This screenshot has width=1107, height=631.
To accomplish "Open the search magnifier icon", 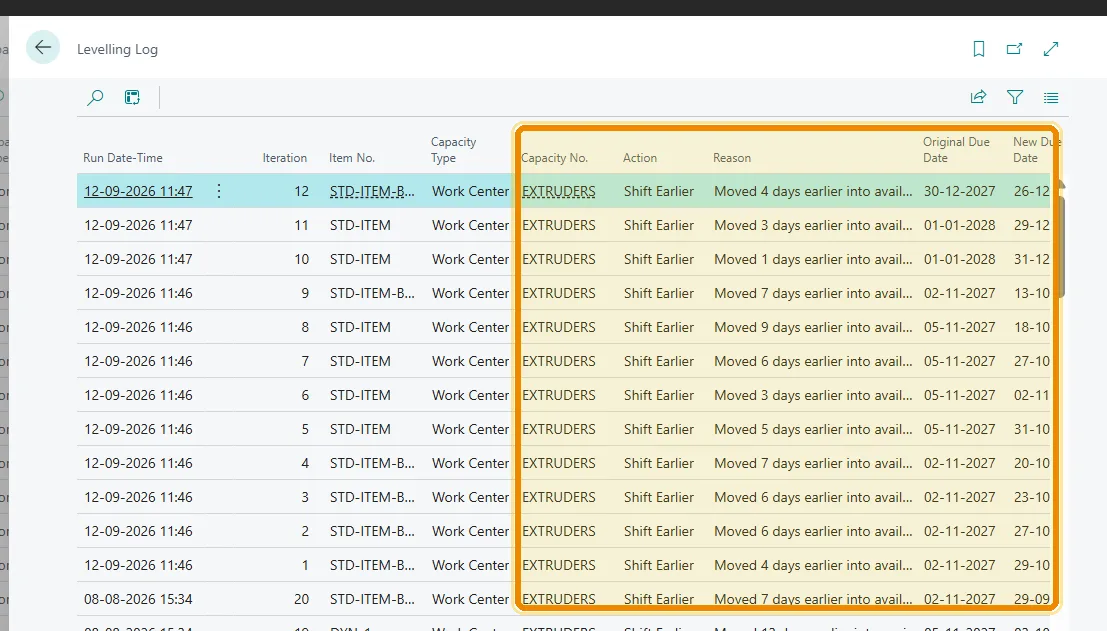I will tap(95, 97).
